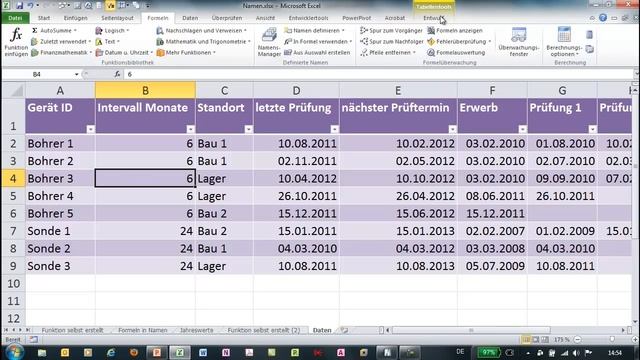Screen dimensions: 640x360
Task: Open Mehr Funktionen menu
Action: tap(186, 53)
